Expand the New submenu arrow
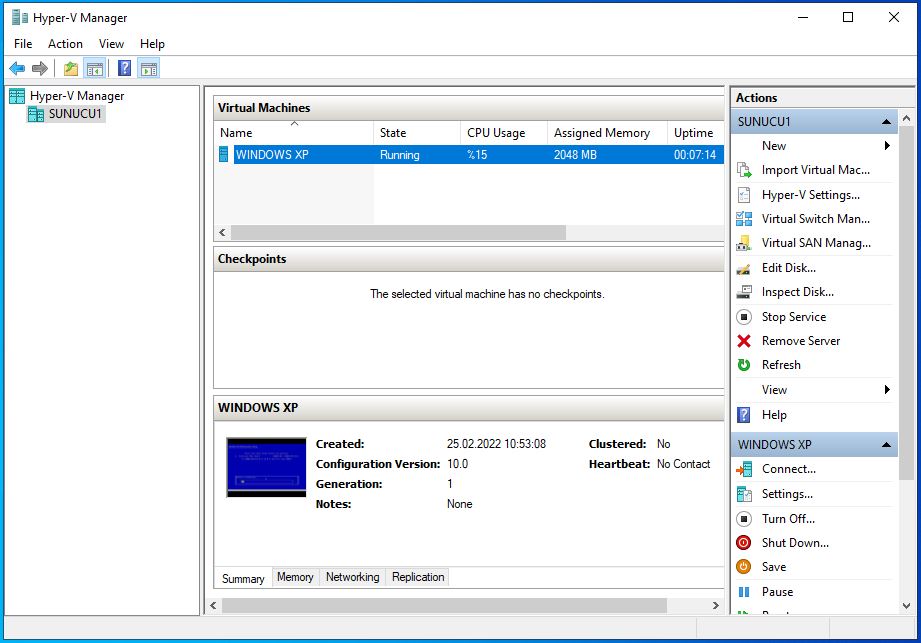 click(887, 146)
